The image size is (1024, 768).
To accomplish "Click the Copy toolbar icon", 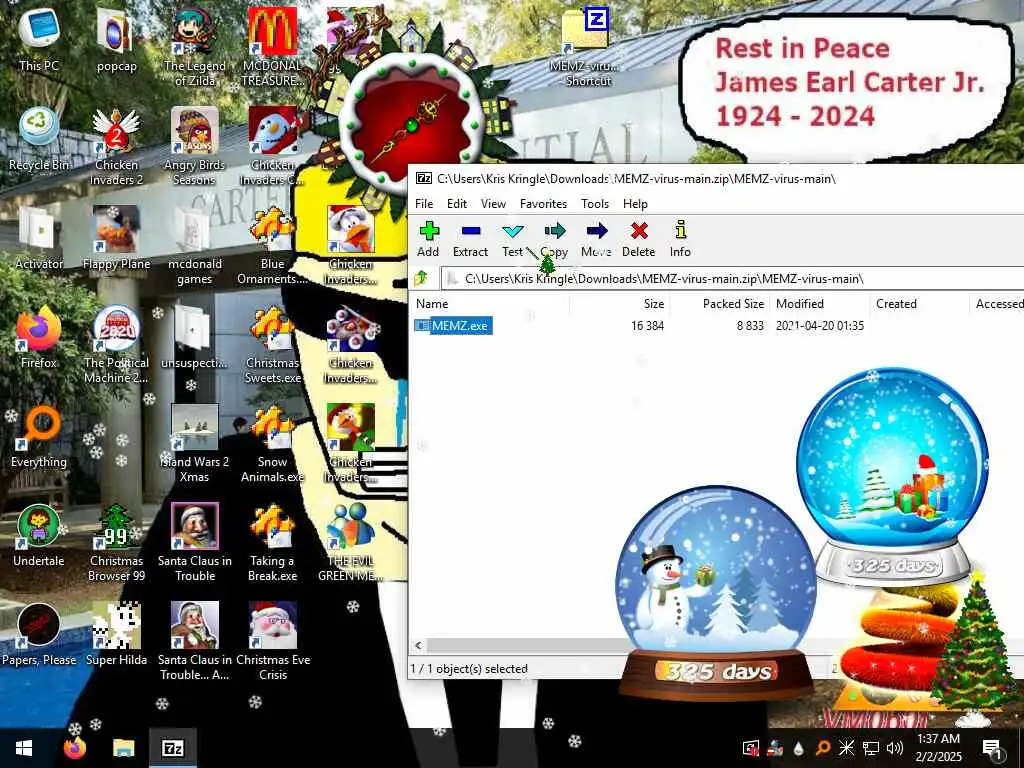I will pos(554,239).
